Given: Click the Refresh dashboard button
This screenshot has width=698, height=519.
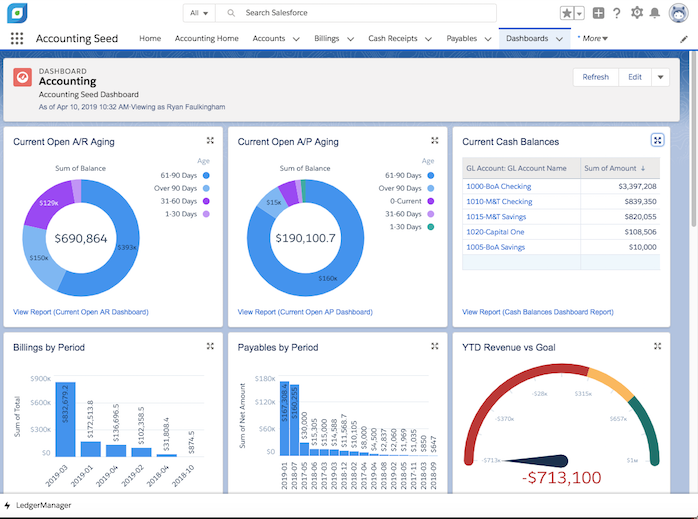Looking at the screenshot, I should [595, 77].
